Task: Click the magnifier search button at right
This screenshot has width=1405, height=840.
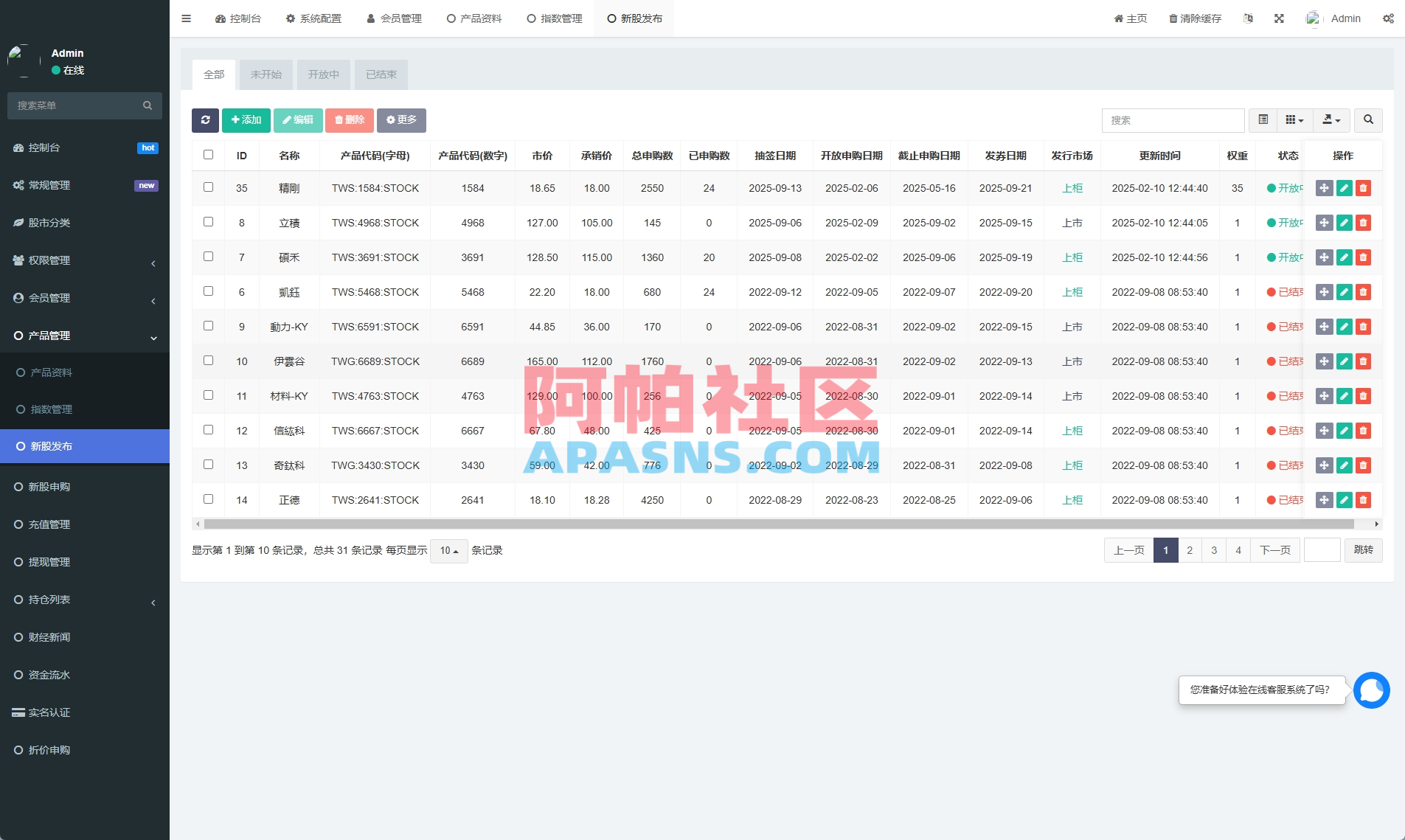Action: pyautogui.click(x=1368, y=120)
